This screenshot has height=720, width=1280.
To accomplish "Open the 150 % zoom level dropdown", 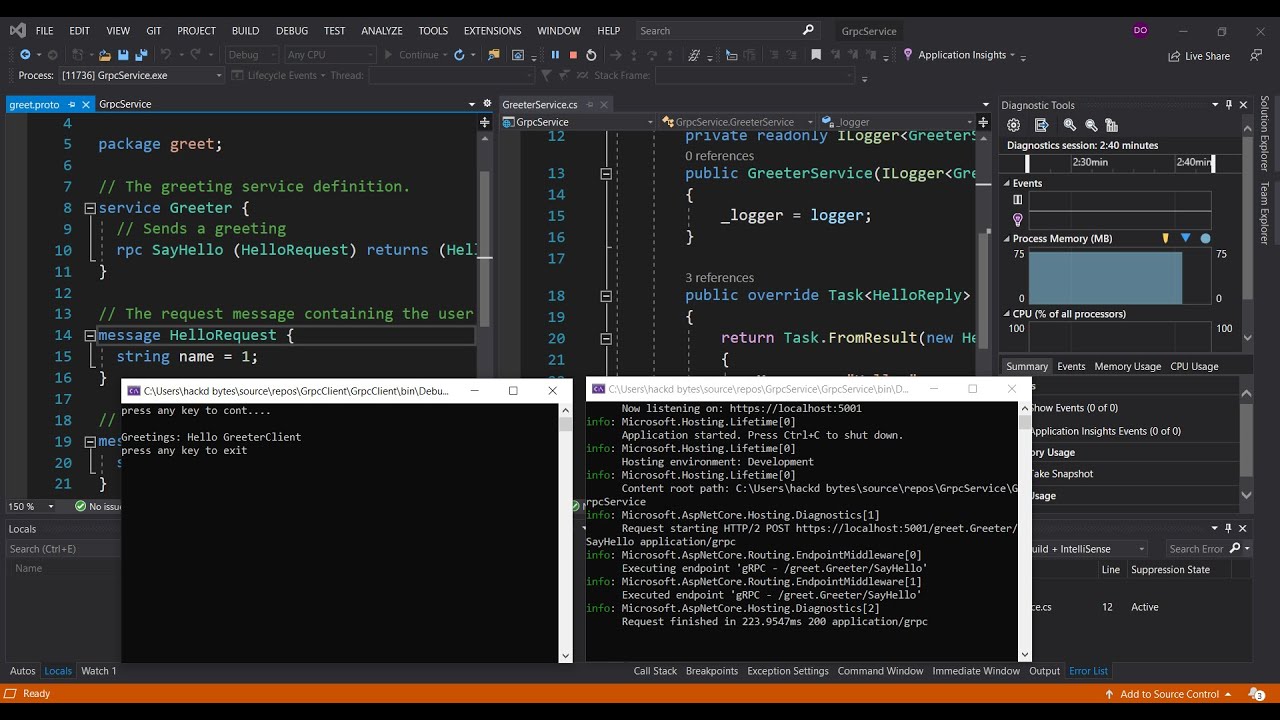I will (x=53, y=506).
